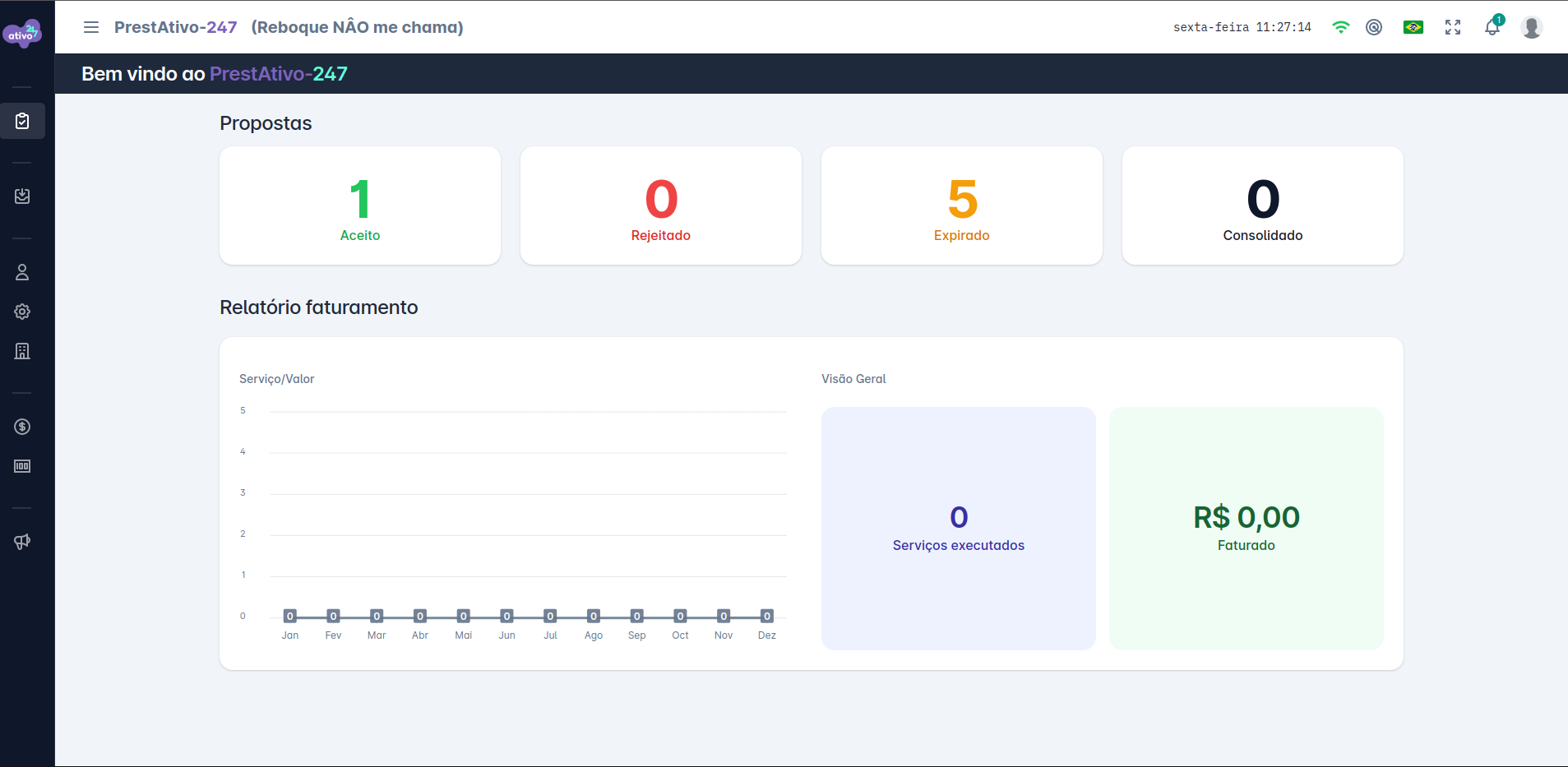
Task: Change language via Brazil flag
Action: (1413, 27)
